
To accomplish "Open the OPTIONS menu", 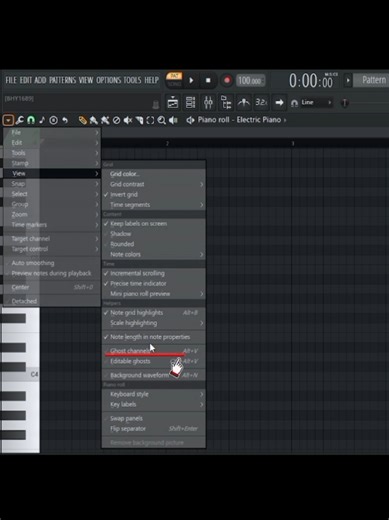I will pyautogui.click(x=109, y=80).
